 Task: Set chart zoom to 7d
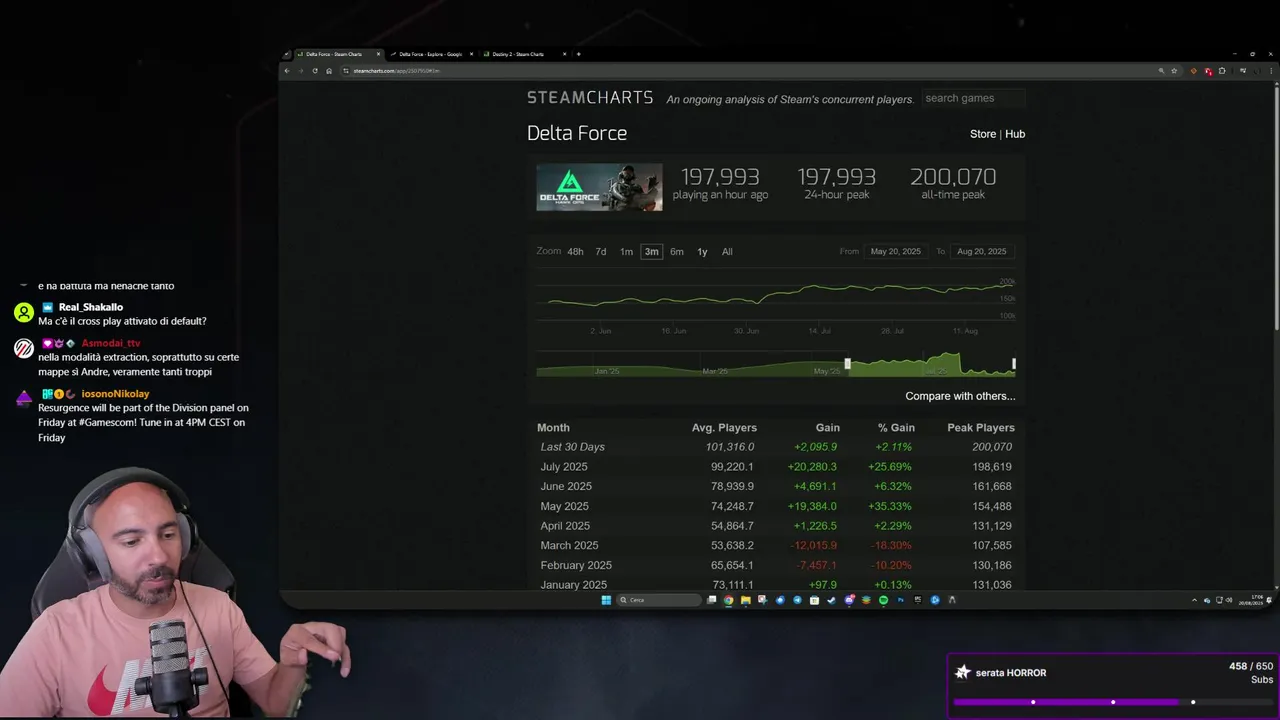pos(601,252)
